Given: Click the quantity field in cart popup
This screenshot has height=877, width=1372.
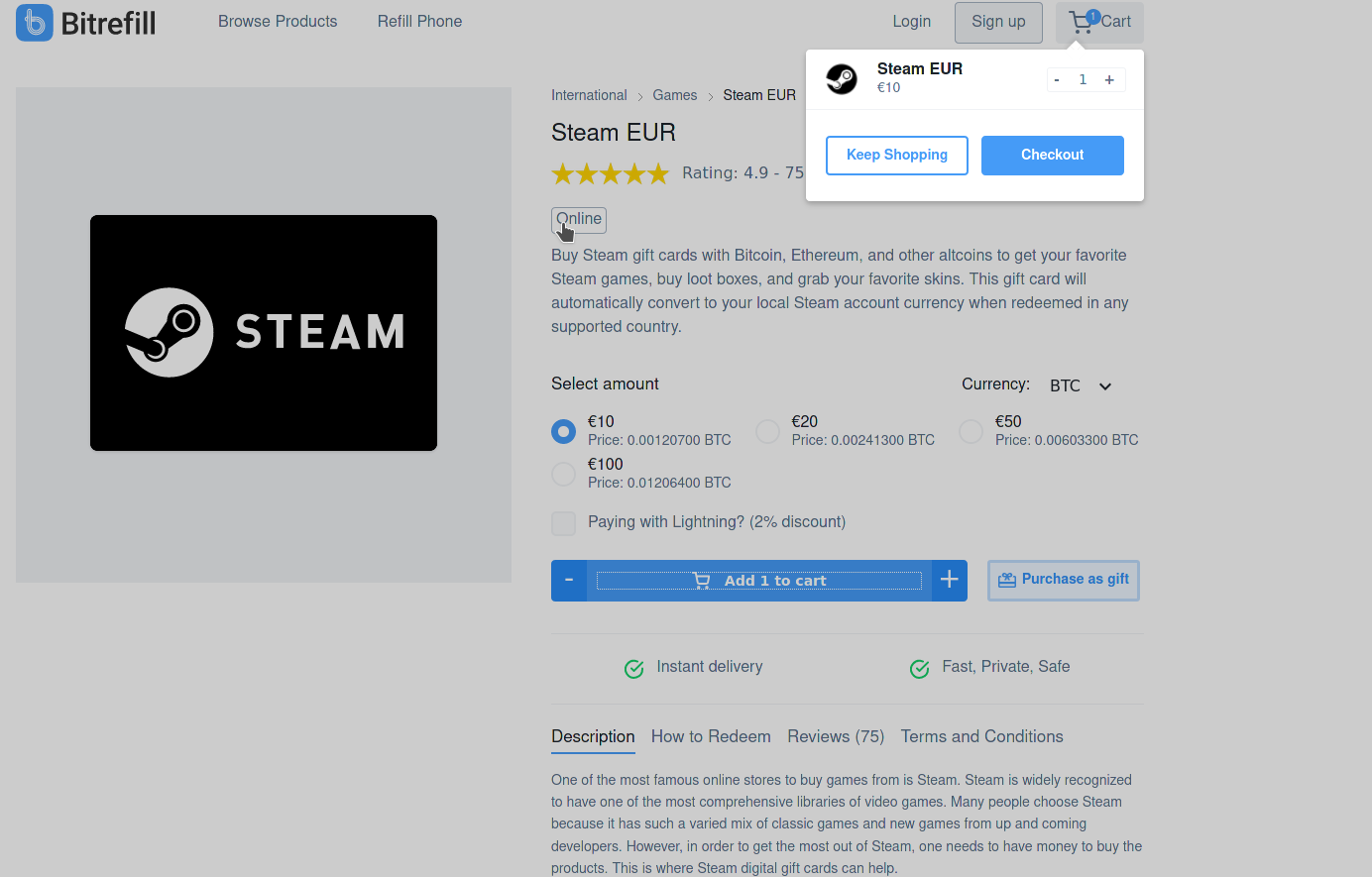Looking at the screenshot, I should 1083,80.
